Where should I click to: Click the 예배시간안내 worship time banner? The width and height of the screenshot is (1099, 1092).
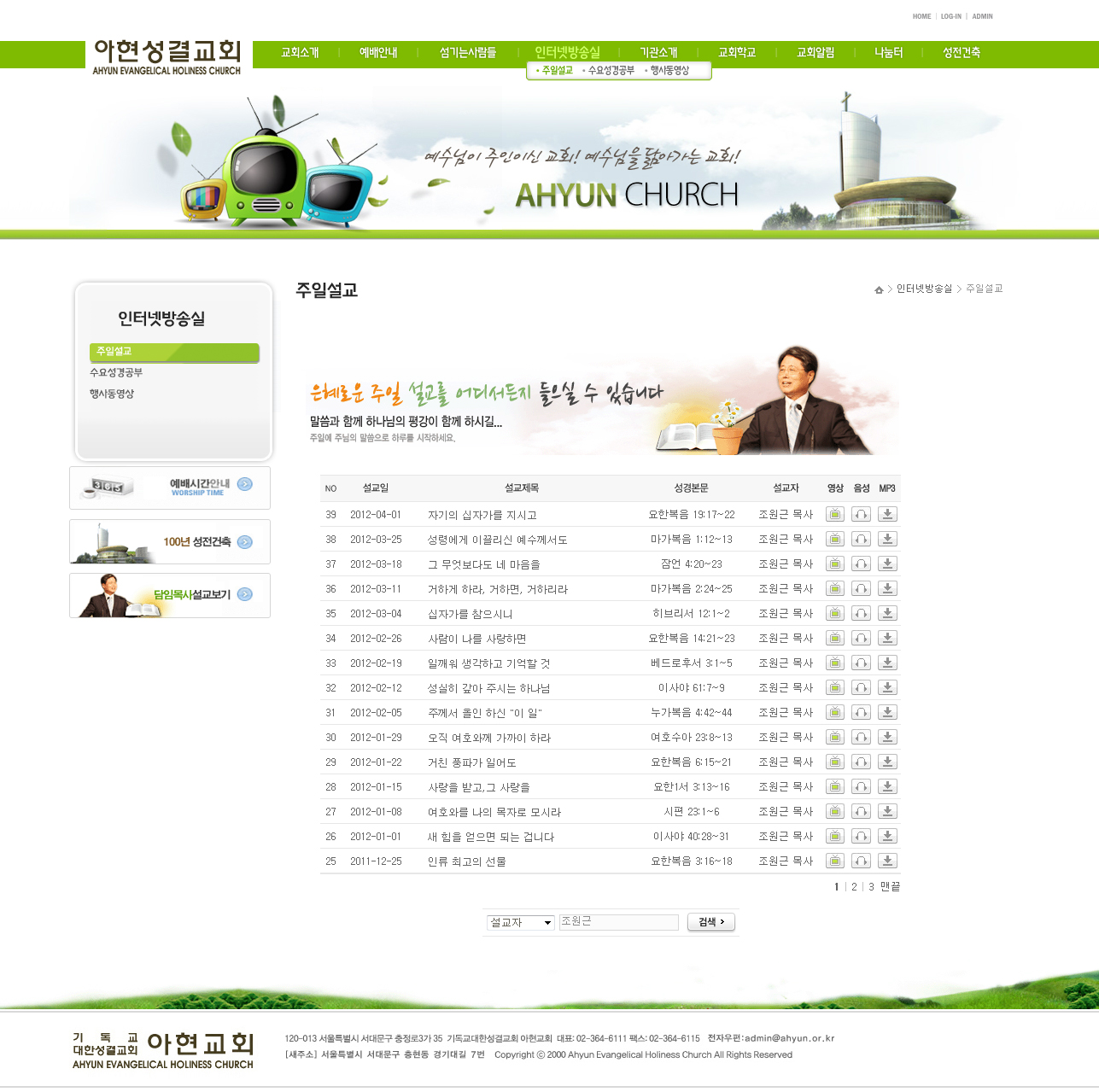(170, 488)
